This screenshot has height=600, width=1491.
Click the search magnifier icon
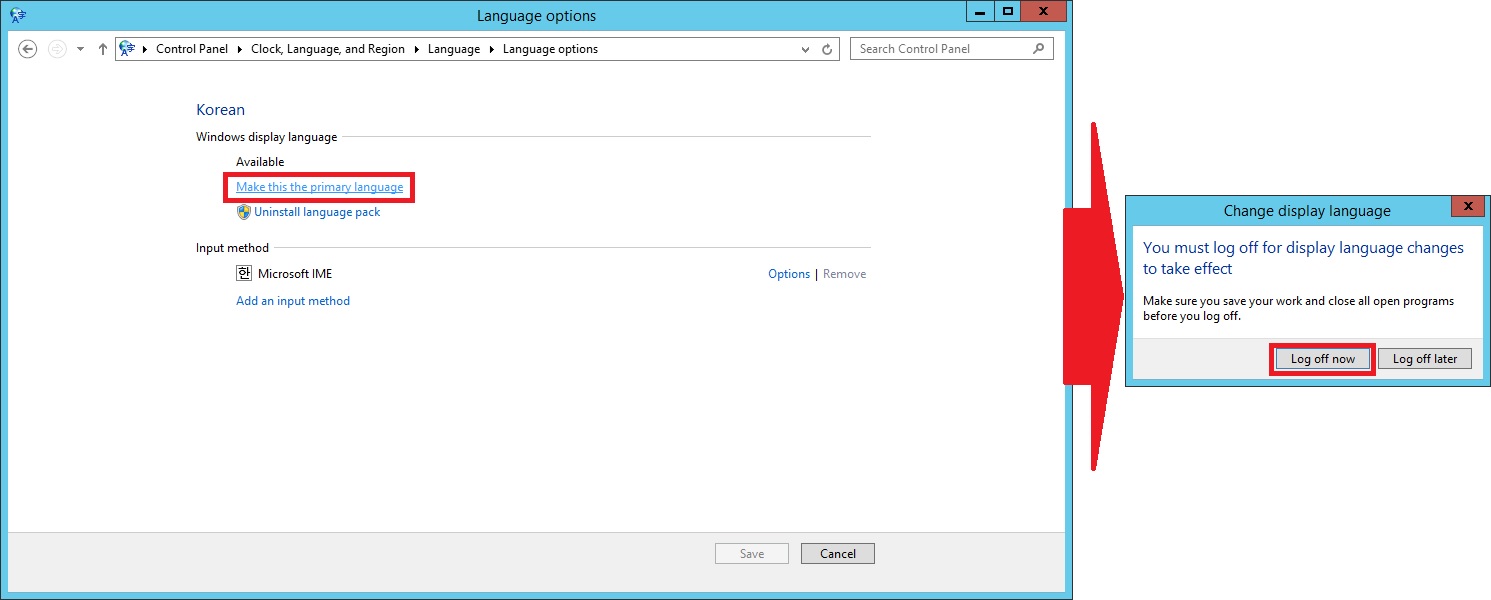tap(1038, 48)
